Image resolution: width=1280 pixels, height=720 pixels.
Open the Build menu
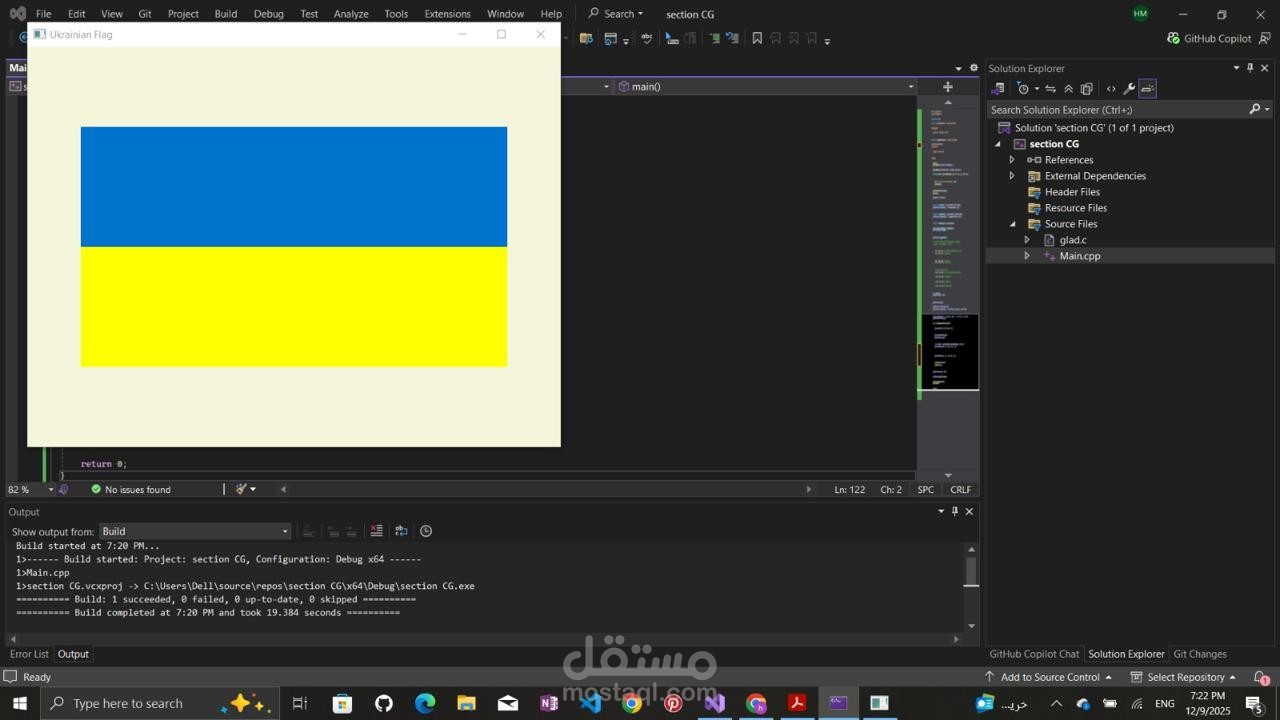coord(226,14)
